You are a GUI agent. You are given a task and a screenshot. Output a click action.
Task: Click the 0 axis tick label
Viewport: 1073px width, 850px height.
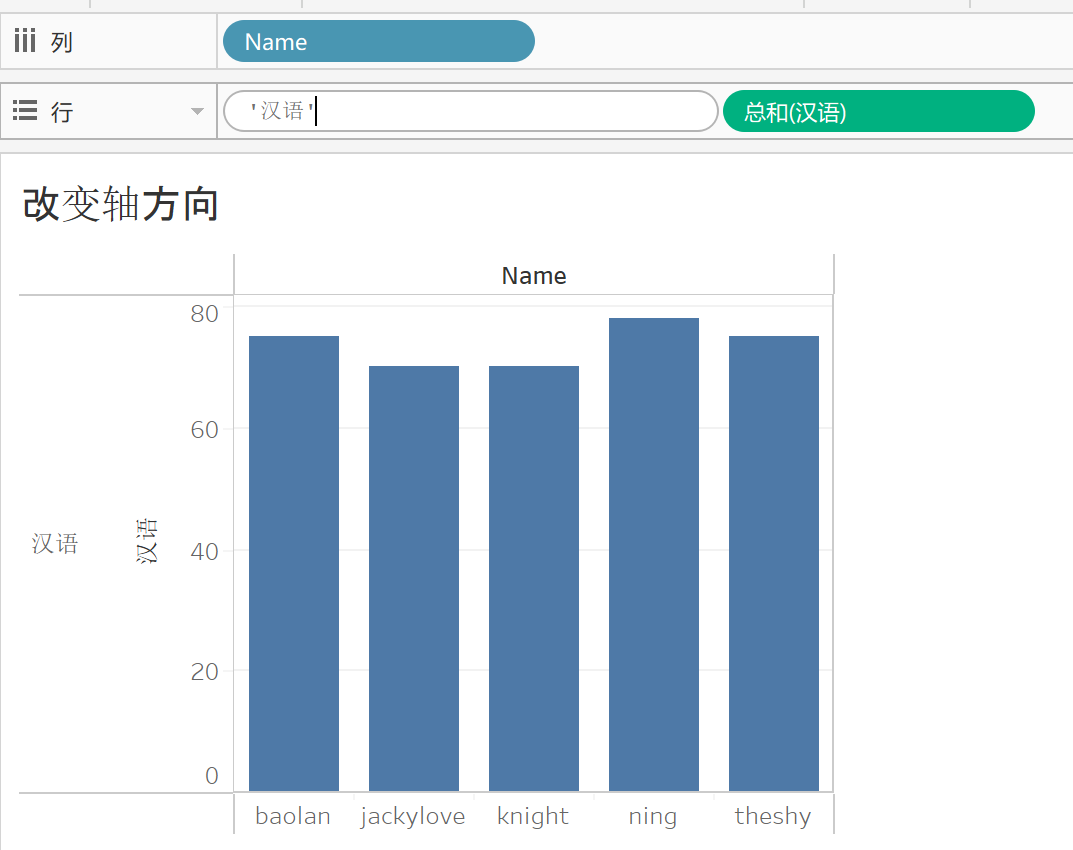pyautogui.click(x=212, y=776)
